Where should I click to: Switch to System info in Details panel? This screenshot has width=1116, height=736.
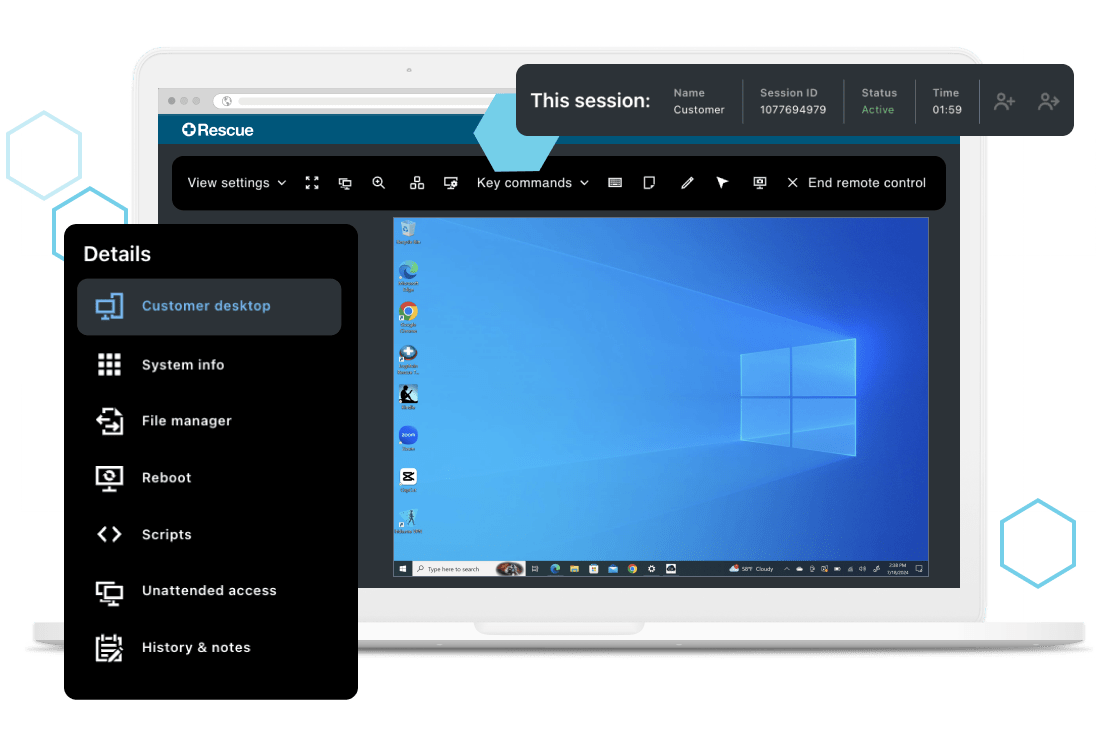tap(183, 364)
